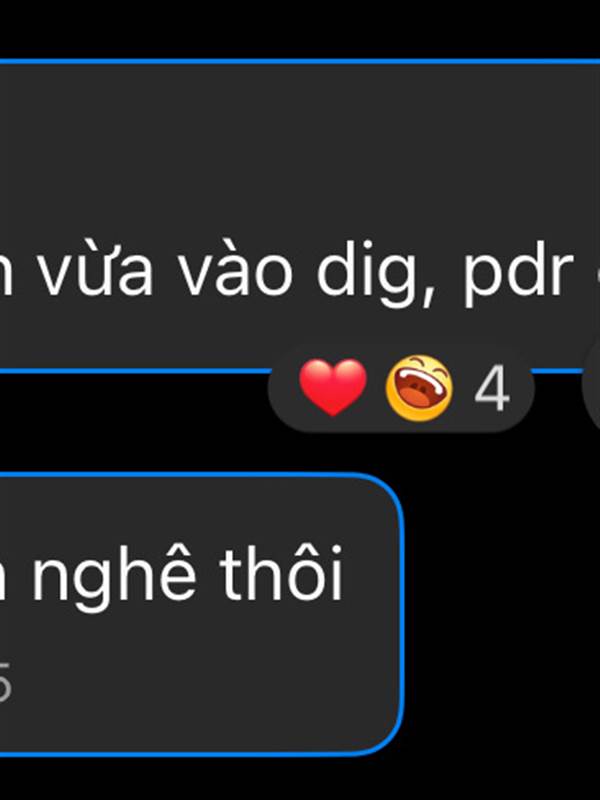The image size is (600, 800).
Task: Click the partial timestamp digit in lower bubble
Action: pos(4,683)
